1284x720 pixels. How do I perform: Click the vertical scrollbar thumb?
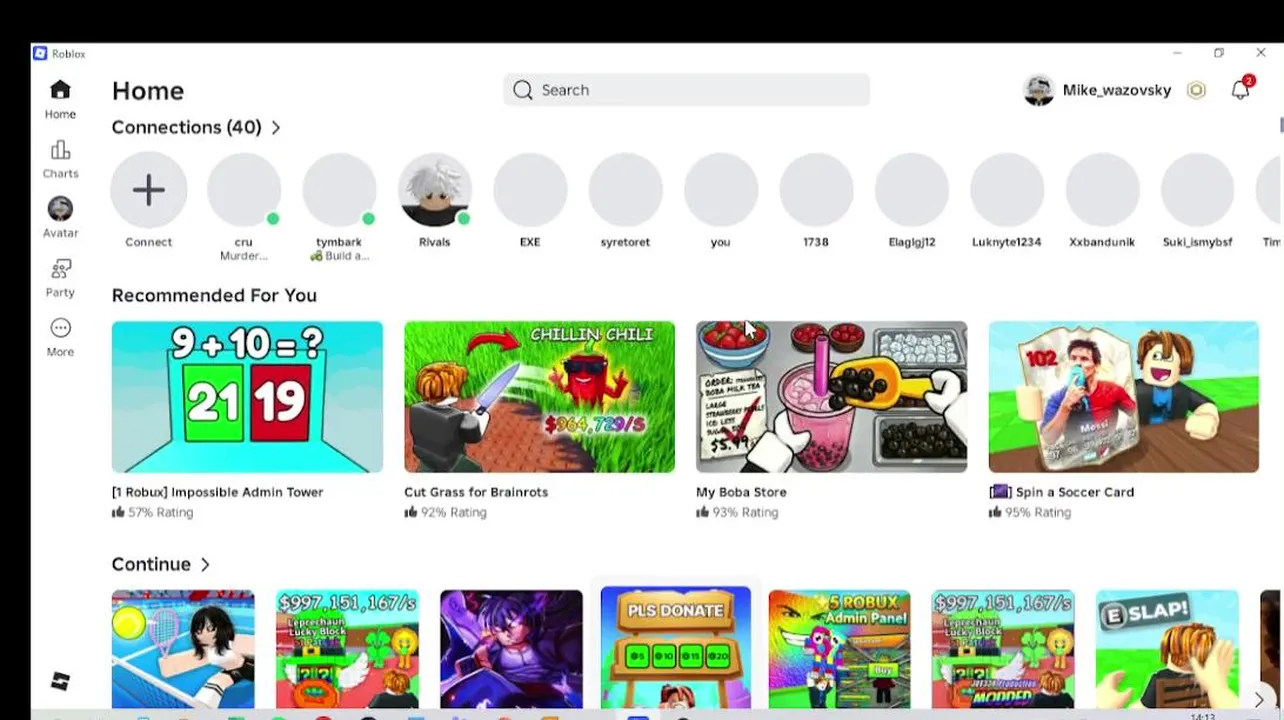[1281, 124]
